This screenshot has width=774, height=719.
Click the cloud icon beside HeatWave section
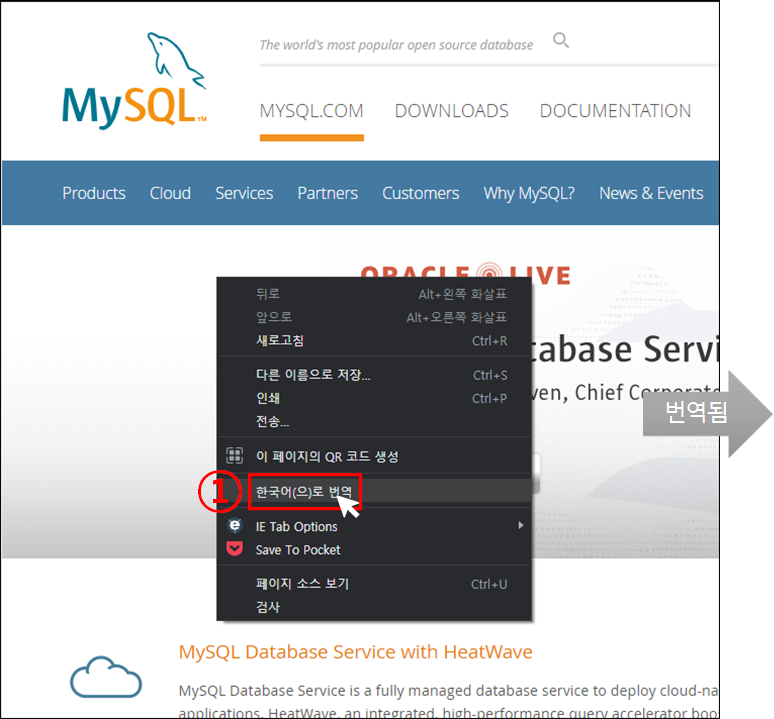point(106,677)
